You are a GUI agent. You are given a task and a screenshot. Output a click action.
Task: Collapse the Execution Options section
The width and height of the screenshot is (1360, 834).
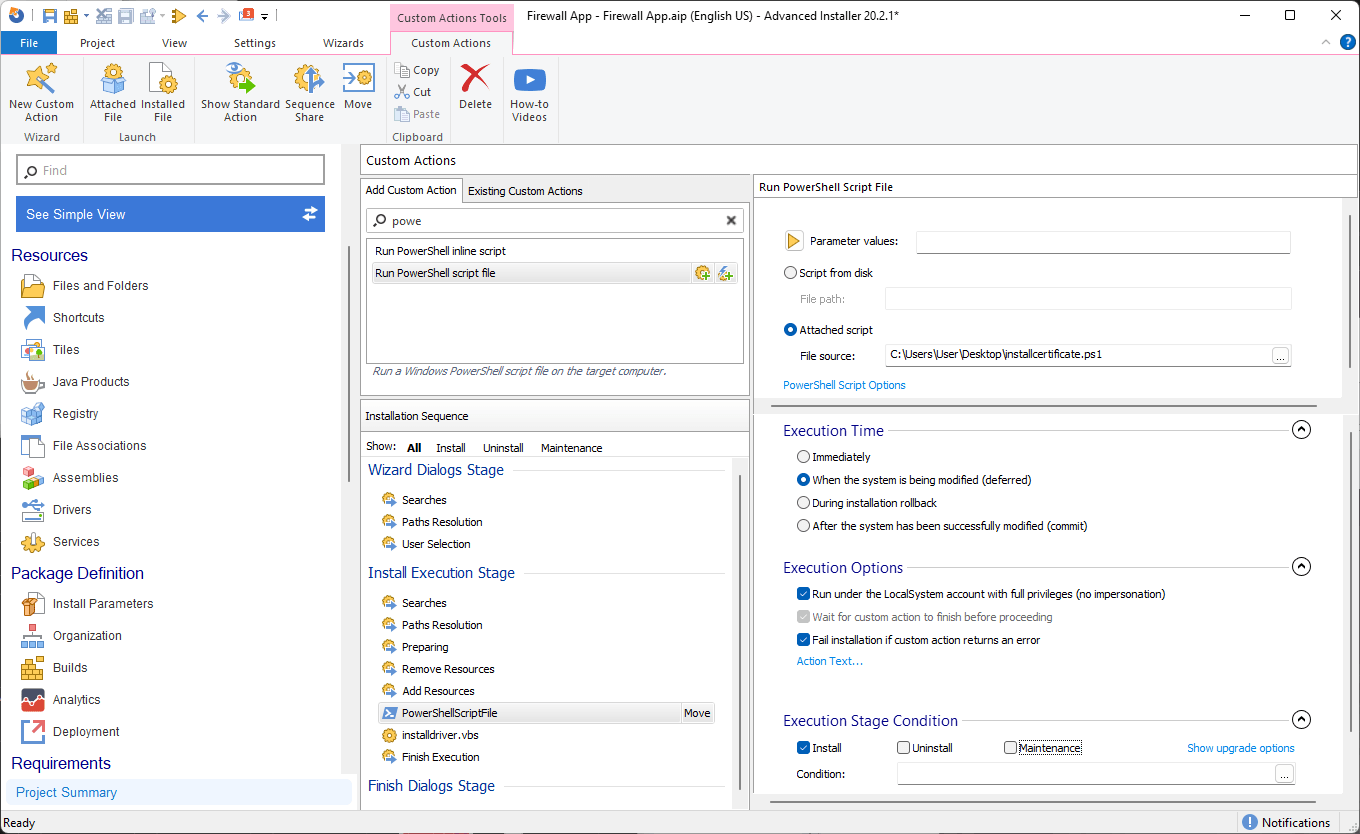[1301, 567]
